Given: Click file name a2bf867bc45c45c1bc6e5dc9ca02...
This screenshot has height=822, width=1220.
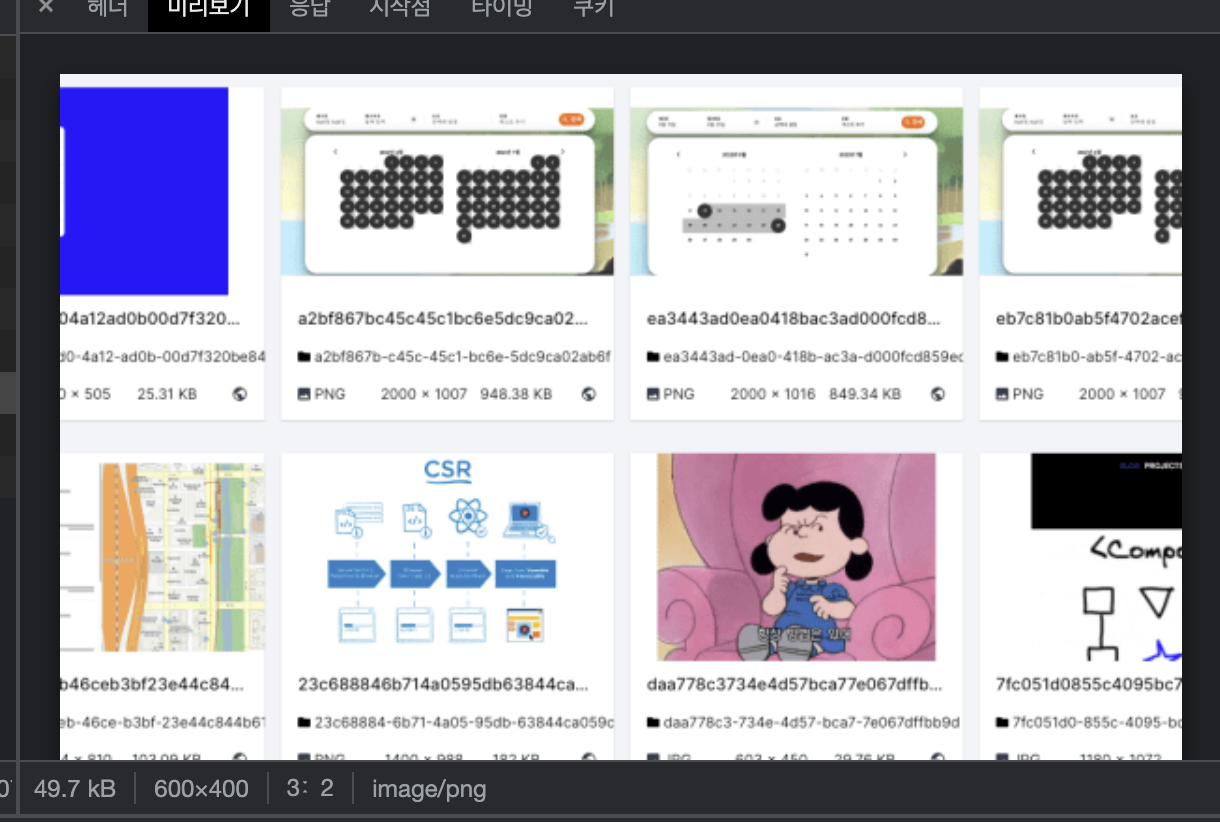Looking at the screenshot, I should (443, 320).
